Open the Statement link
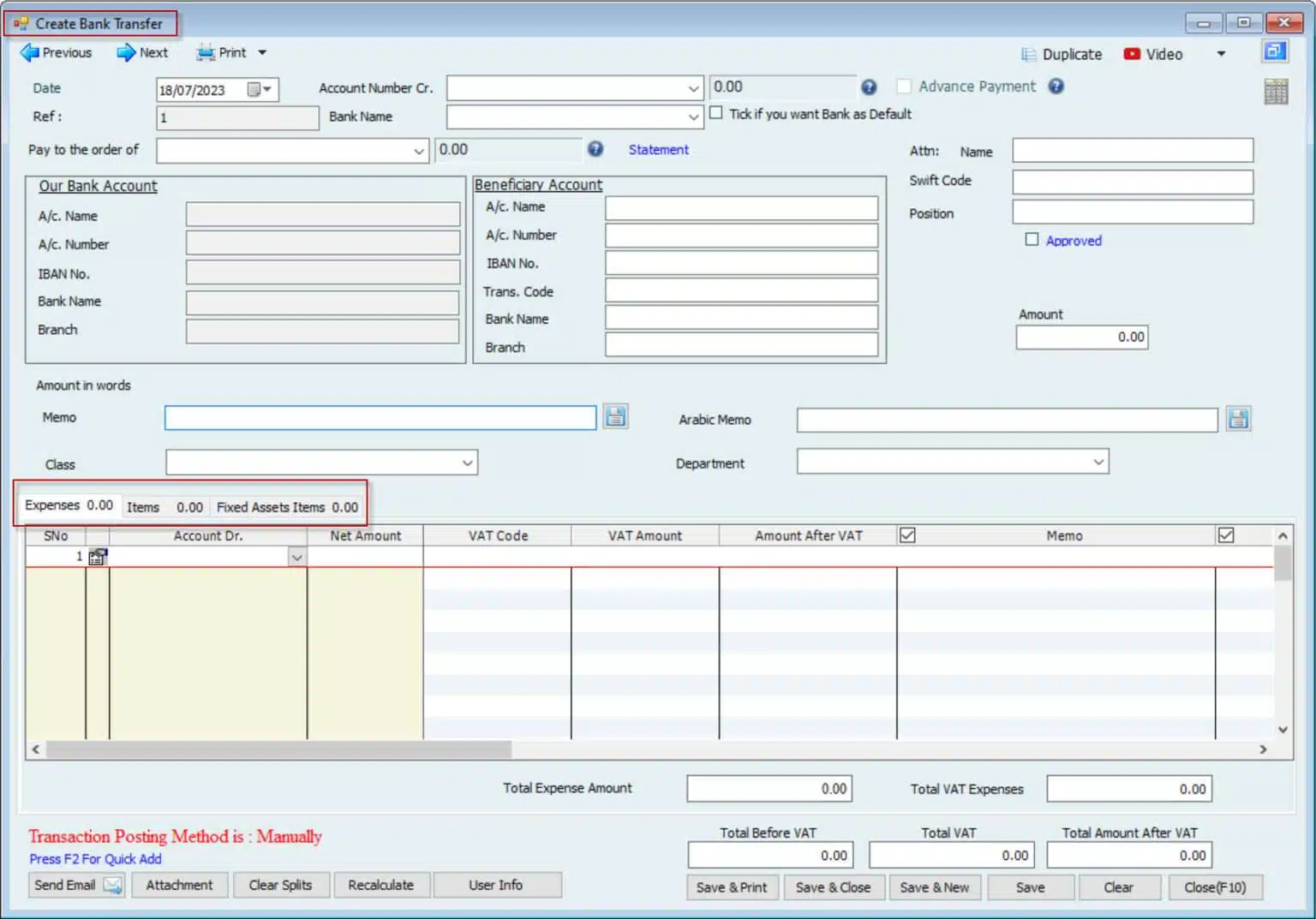Screen dimensions: 1316x919 click(658, 150)
